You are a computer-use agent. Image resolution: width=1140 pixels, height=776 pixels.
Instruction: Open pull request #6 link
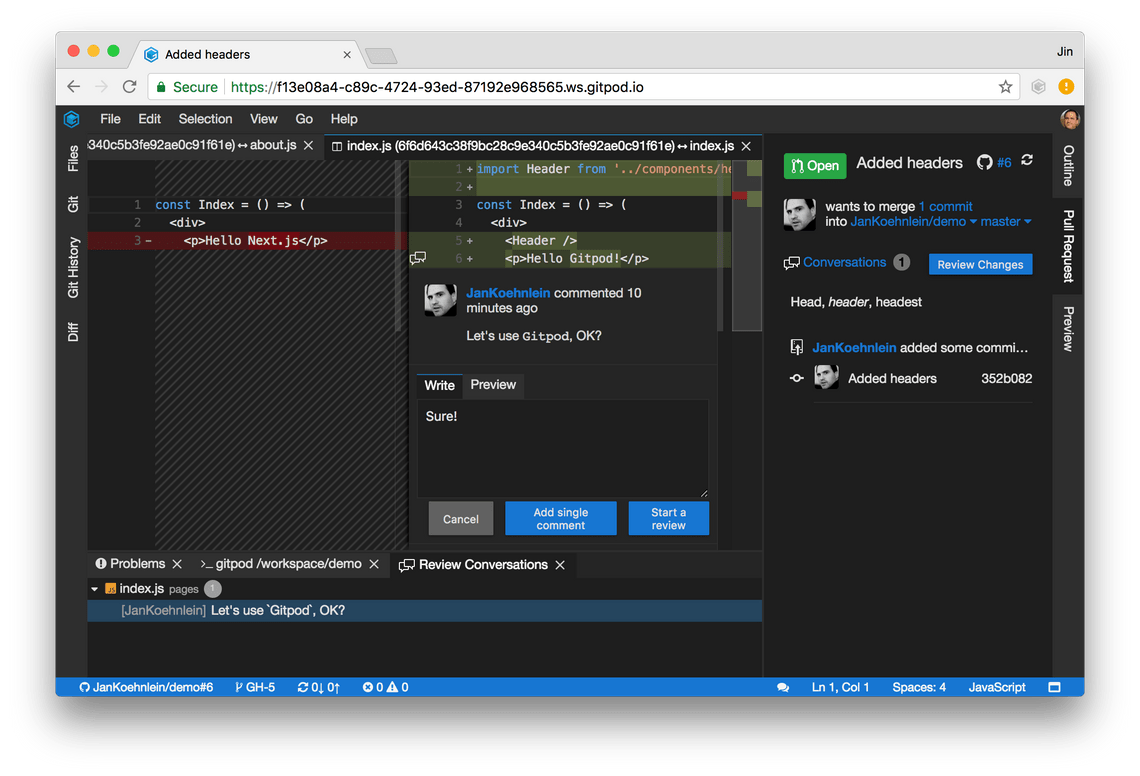point(1004,163)
